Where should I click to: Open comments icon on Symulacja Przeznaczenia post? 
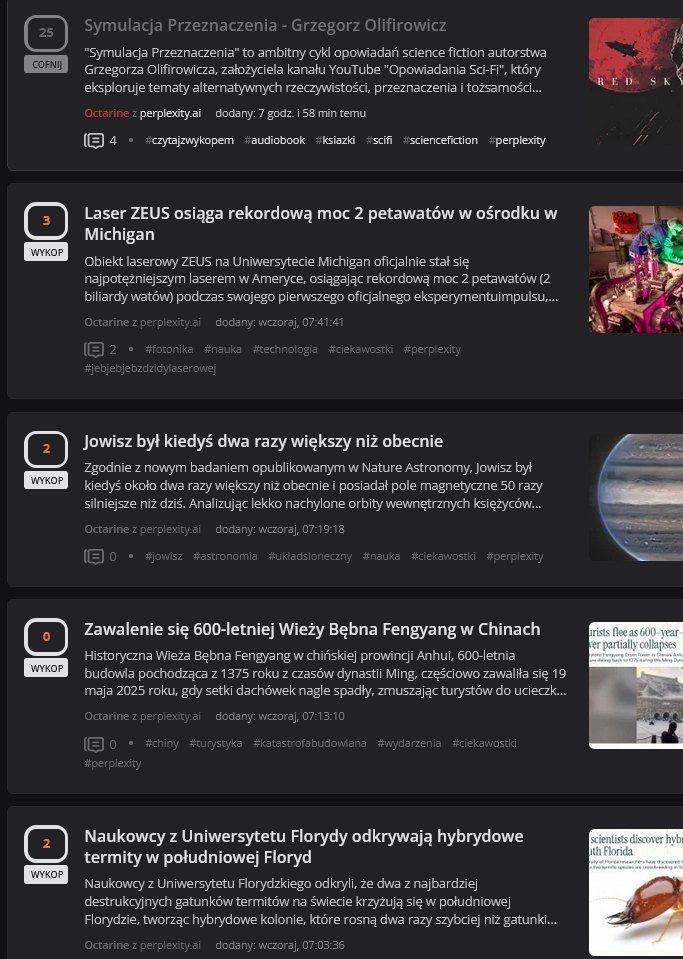click(94, 141)
